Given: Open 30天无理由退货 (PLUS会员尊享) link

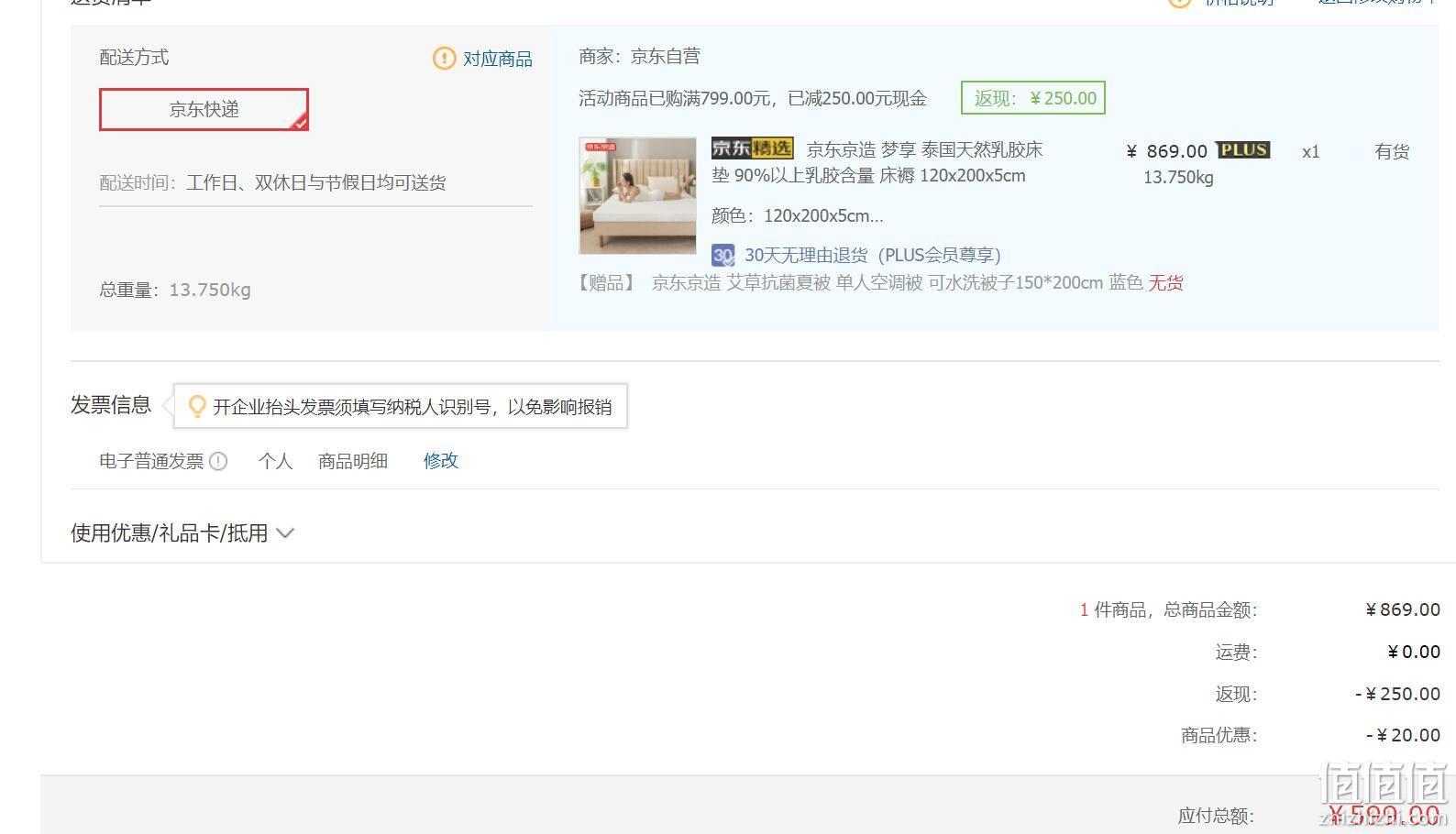Looking at the screenshot, I should [872, 255].
